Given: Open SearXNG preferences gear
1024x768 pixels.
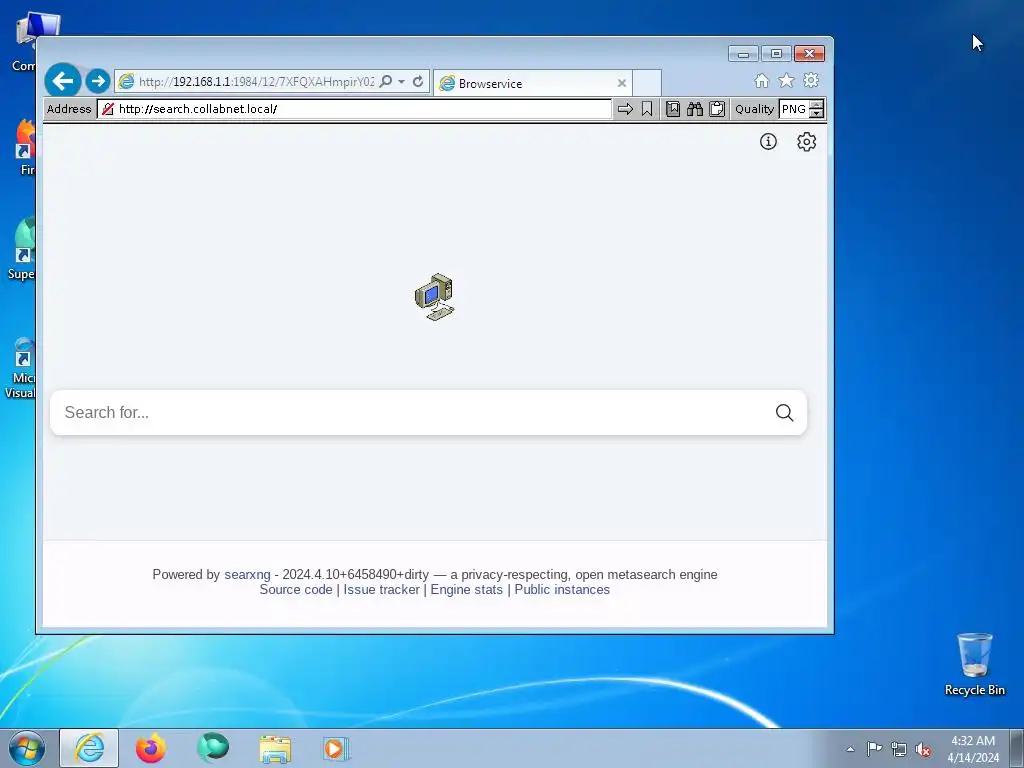Looking at the screenshot, I should tap(807, 142).
